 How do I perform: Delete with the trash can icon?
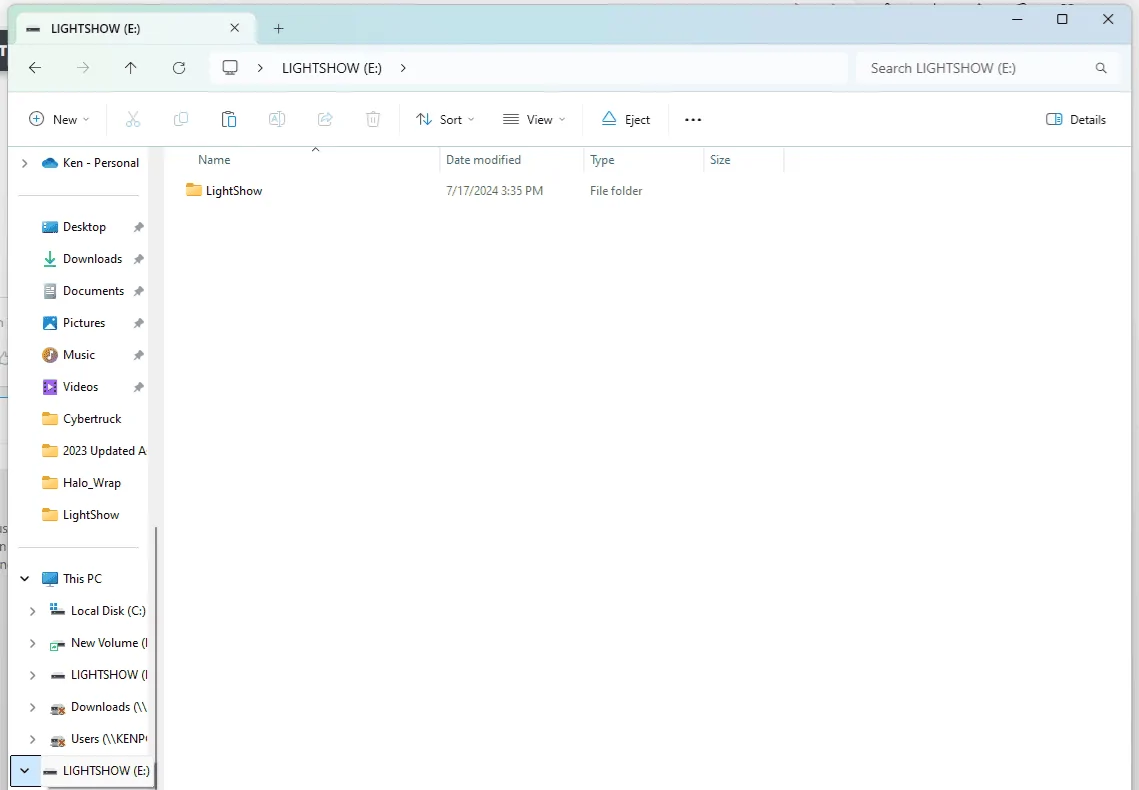(x=373, y=119)
